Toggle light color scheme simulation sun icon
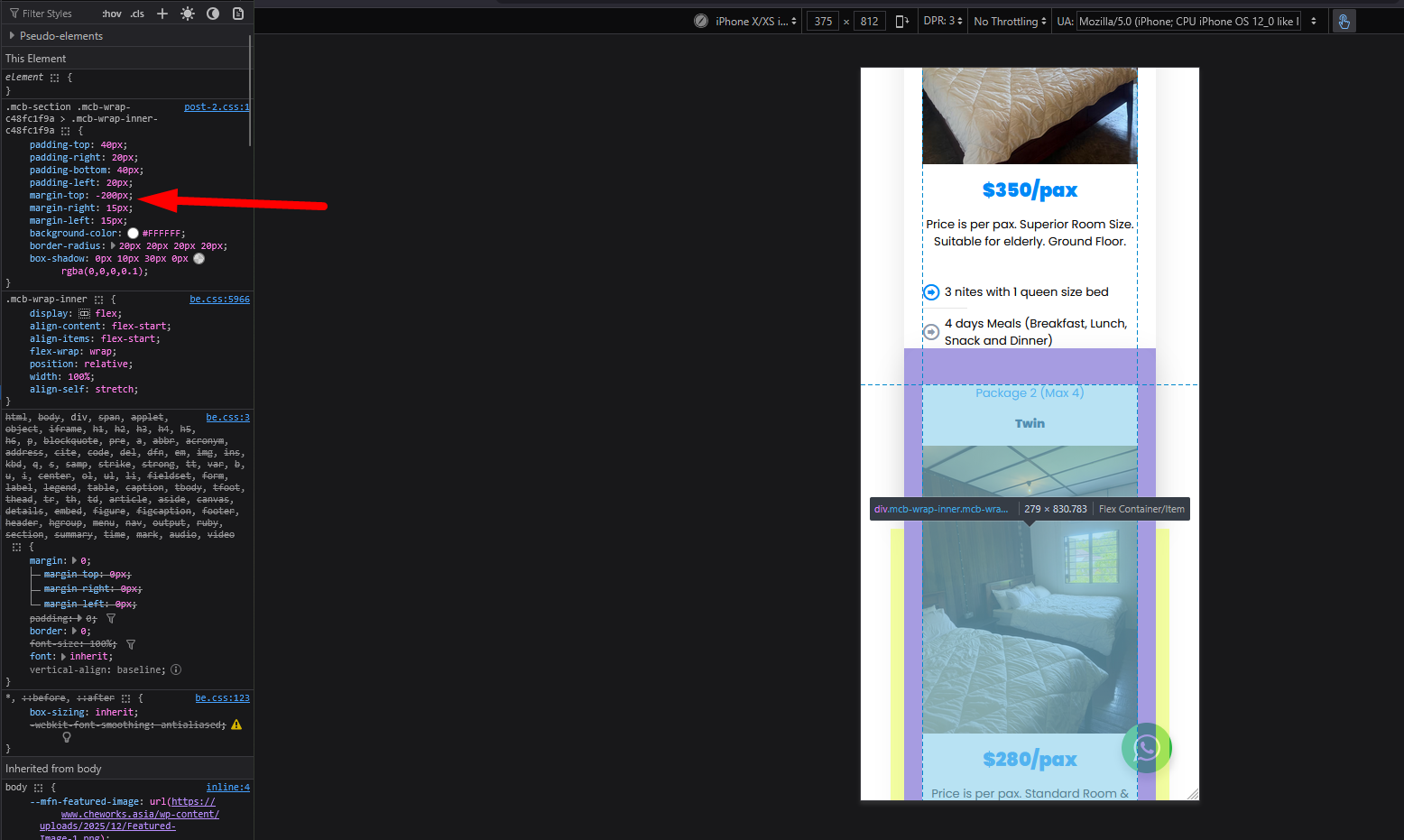The width and height of the screenshot is (1404, 840). pos(188,14)
